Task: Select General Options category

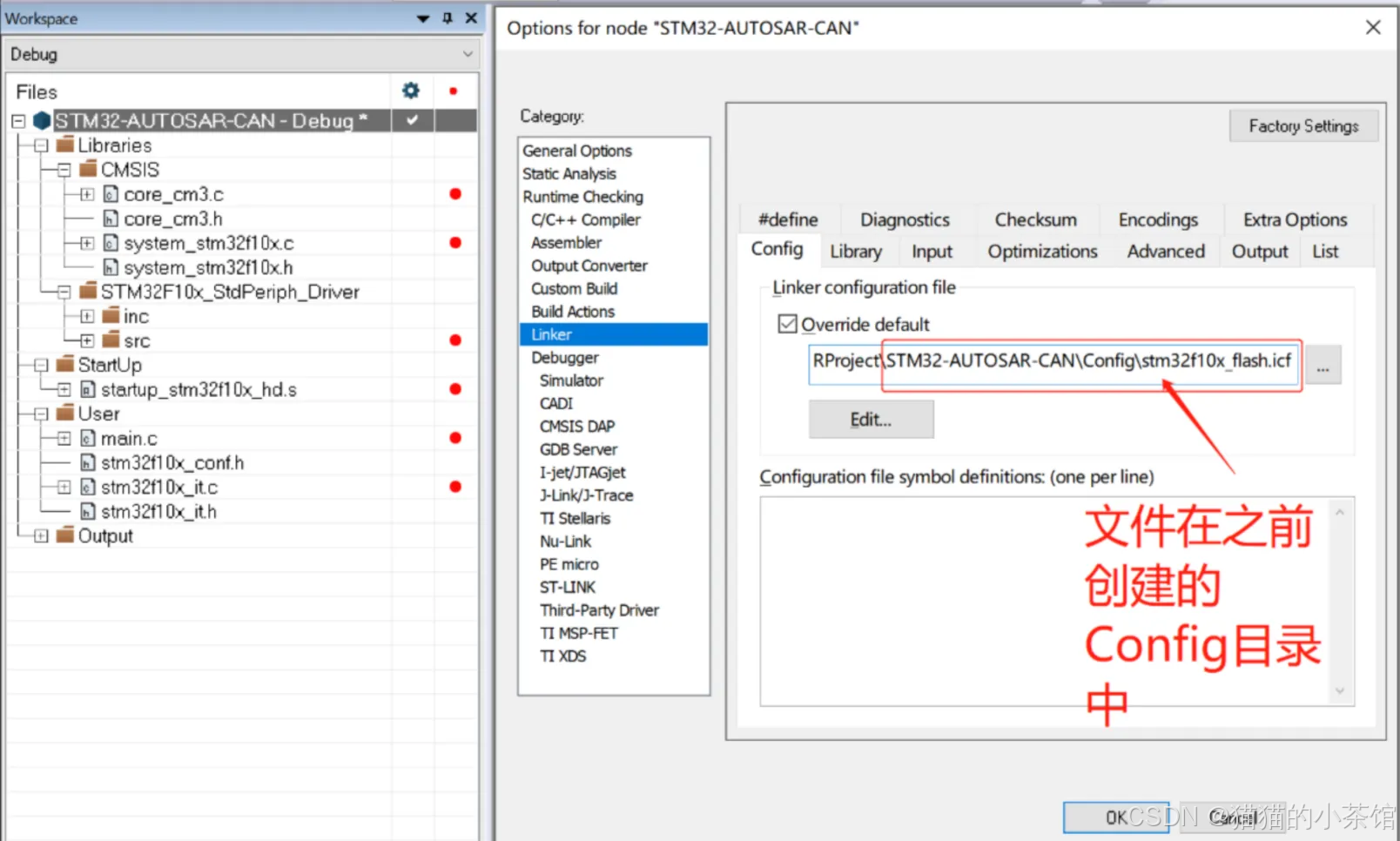Action: (577, 151)
